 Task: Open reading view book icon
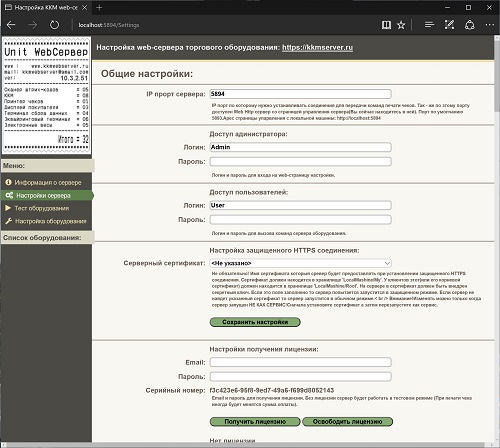click(386, 25)
